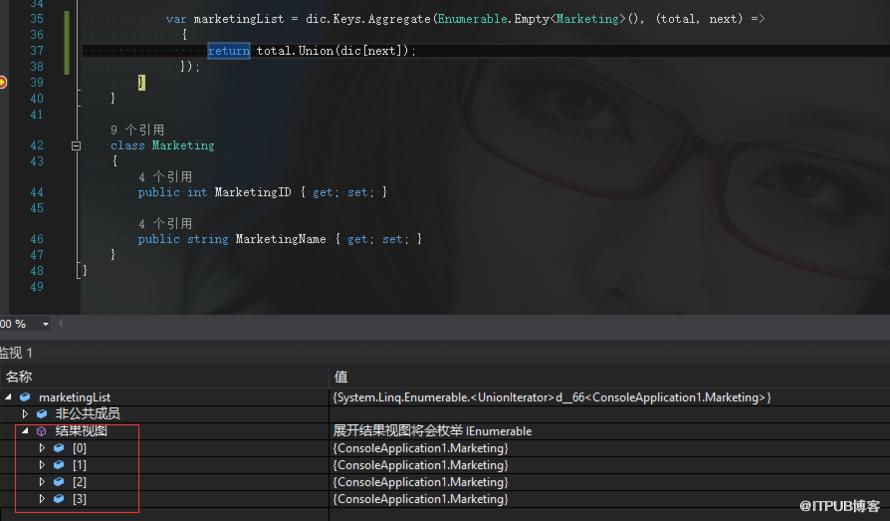Click the cube icon of item [2]
The width and height of the screenshot is (890, 521).
[59, 482]
